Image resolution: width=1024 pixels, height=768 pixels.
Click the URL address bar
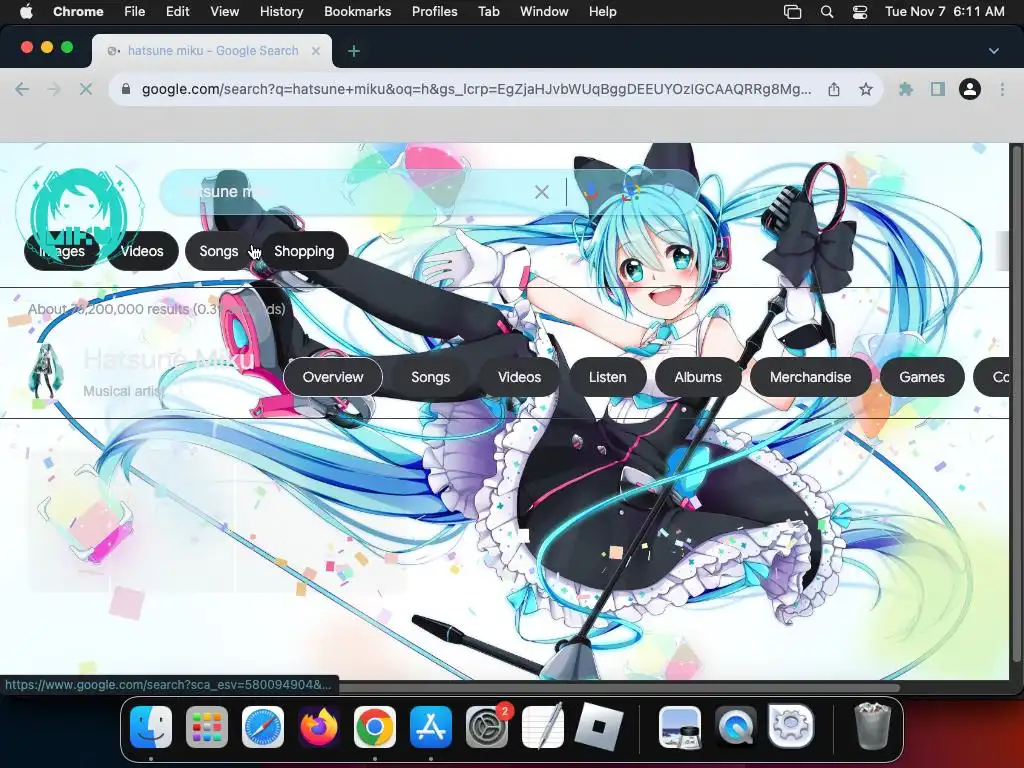coord(475,89)
